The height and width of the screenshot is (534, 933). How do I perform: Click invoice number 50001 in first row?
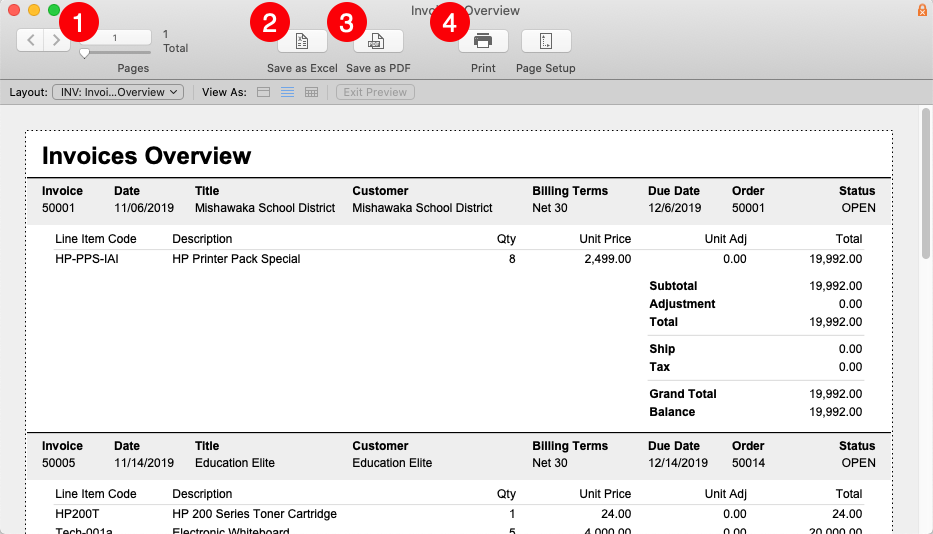click(58, 208)
